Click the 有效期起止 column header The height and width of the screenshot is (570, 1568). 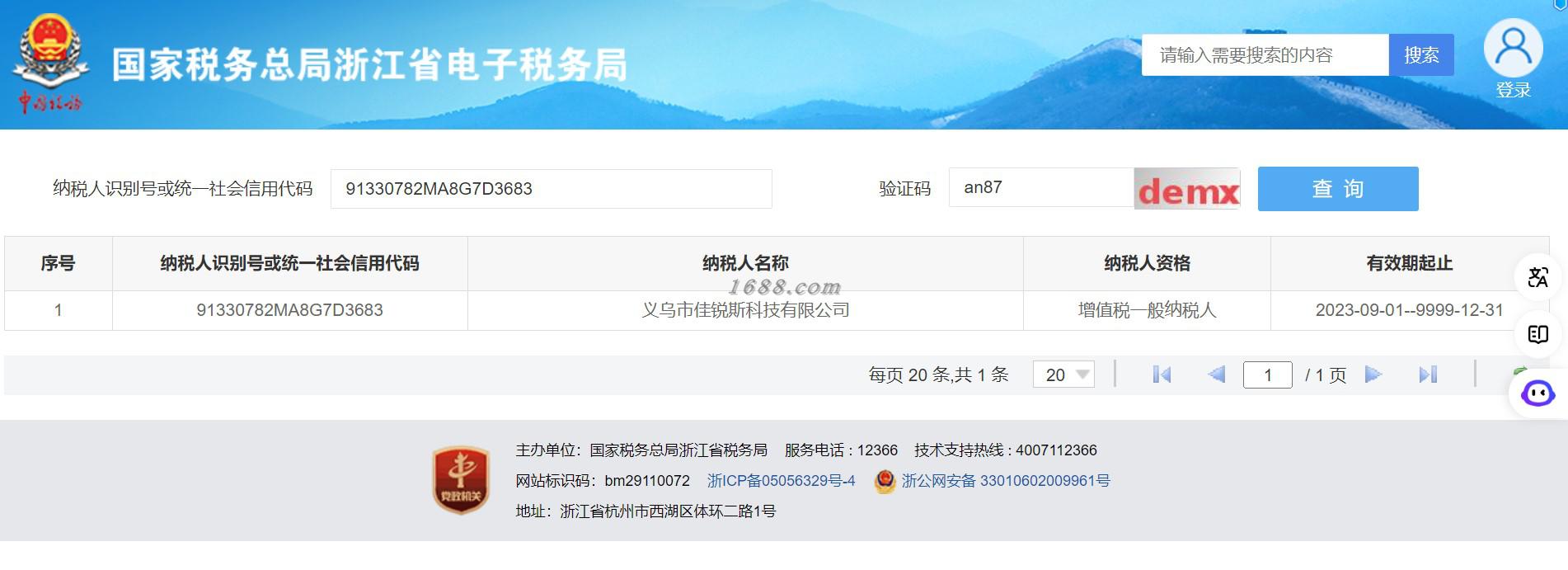tap(1410, 263)
